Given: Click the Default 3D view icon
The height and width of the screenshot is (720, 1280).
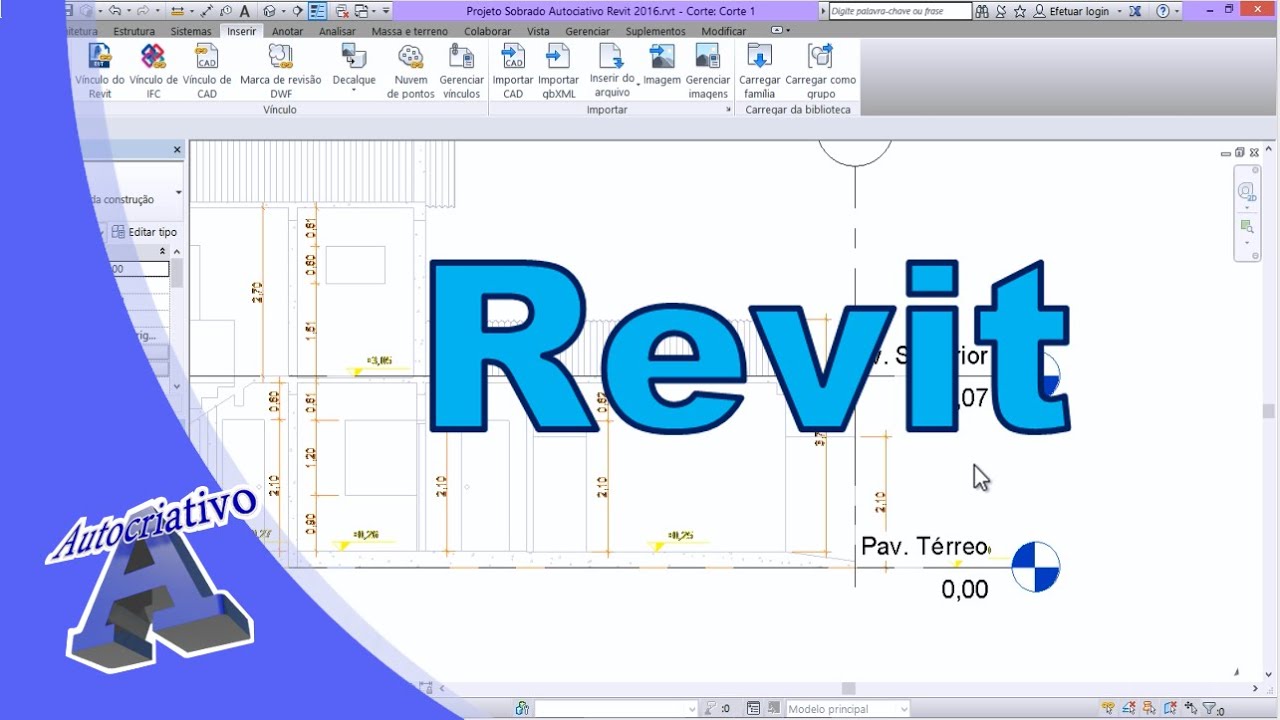Looking at the screenshot, I should coord(269,11).
